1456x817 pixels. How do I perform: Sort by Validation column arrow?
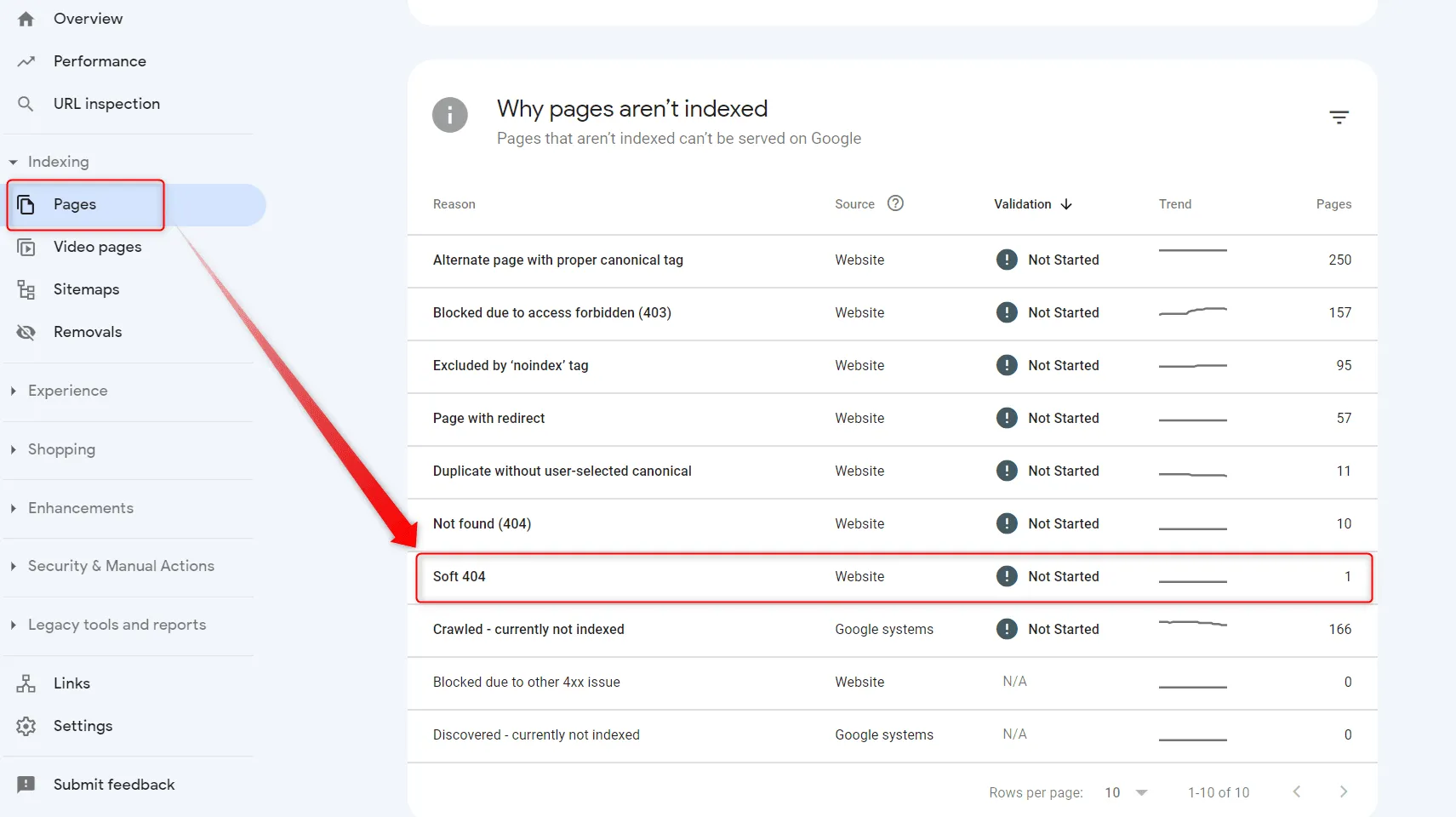point(1066,204)
